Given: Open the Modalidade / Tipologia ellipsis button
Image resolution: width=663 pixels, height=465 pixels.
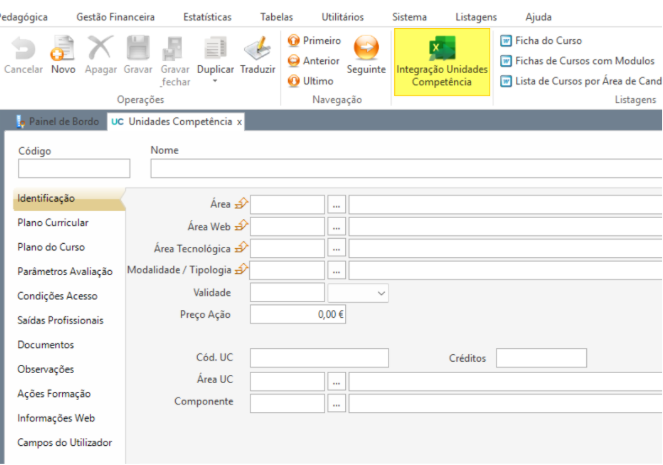Looking at the screenshot, I should (x=337, y=271).
